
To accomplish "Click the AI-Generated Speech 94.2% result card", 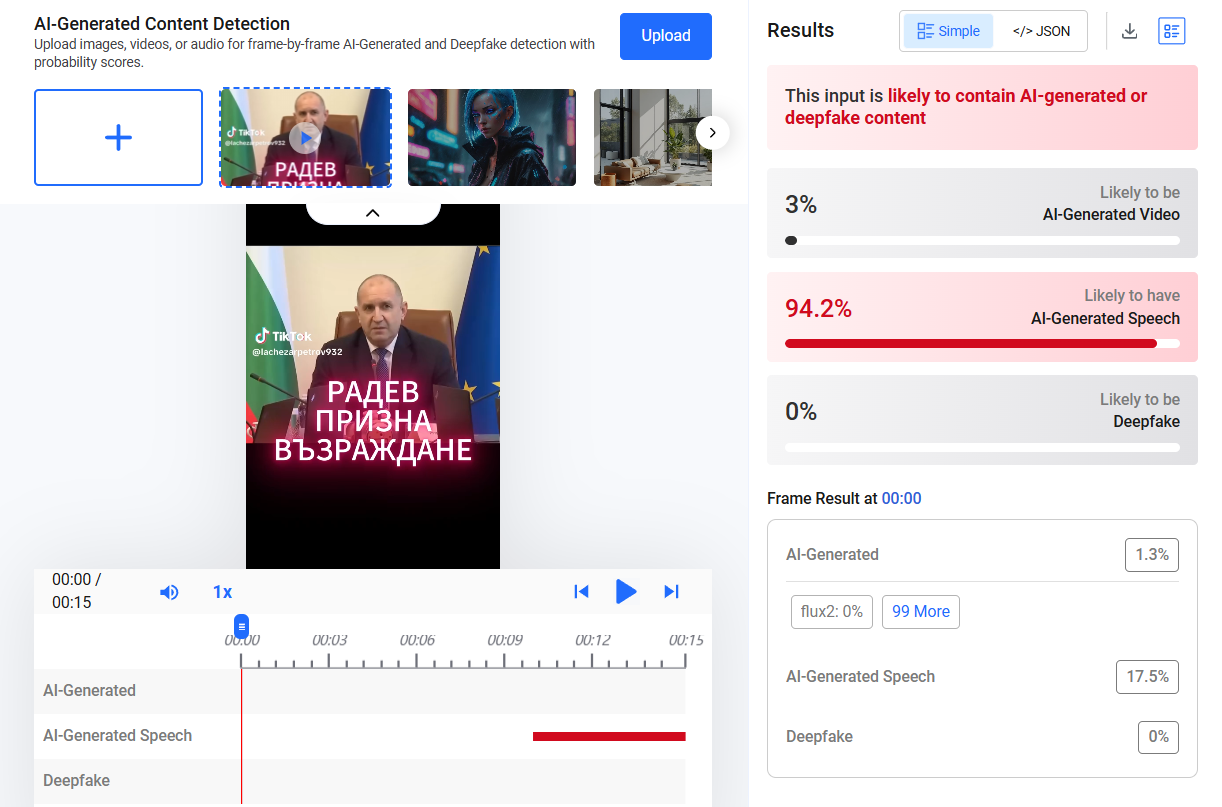I will pos(982,317).
